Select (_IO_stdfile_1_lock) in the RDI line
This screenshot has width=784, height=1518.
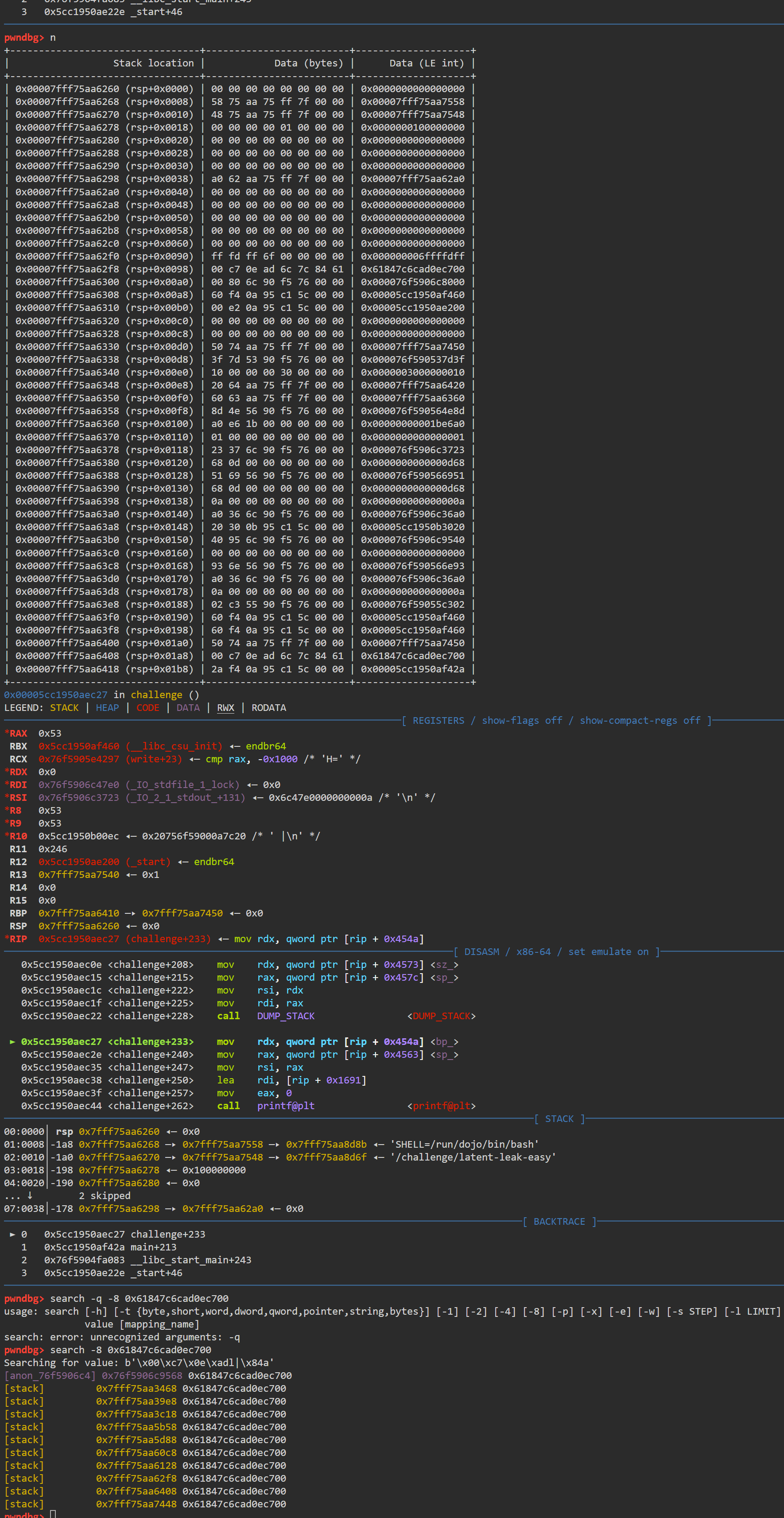[x=183, y=784]
